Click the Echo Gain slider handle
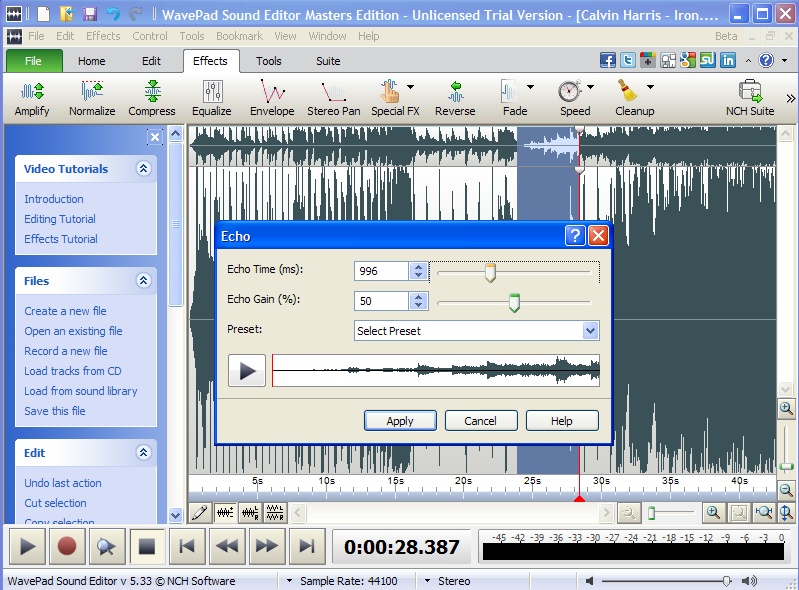 coord(514,303)
